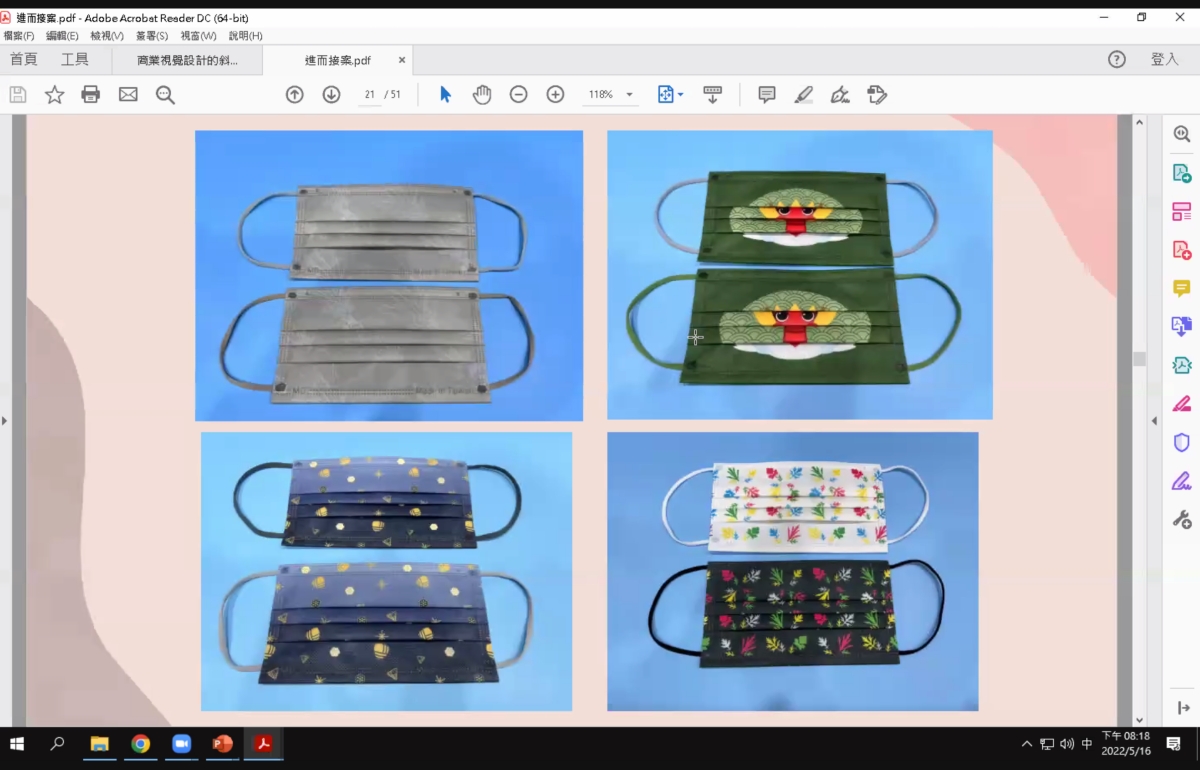The height and width of the screenshot is (770, 1200).
Task: Open the Protect shield tool in sidebar
Action: (x=1181, y=442)
